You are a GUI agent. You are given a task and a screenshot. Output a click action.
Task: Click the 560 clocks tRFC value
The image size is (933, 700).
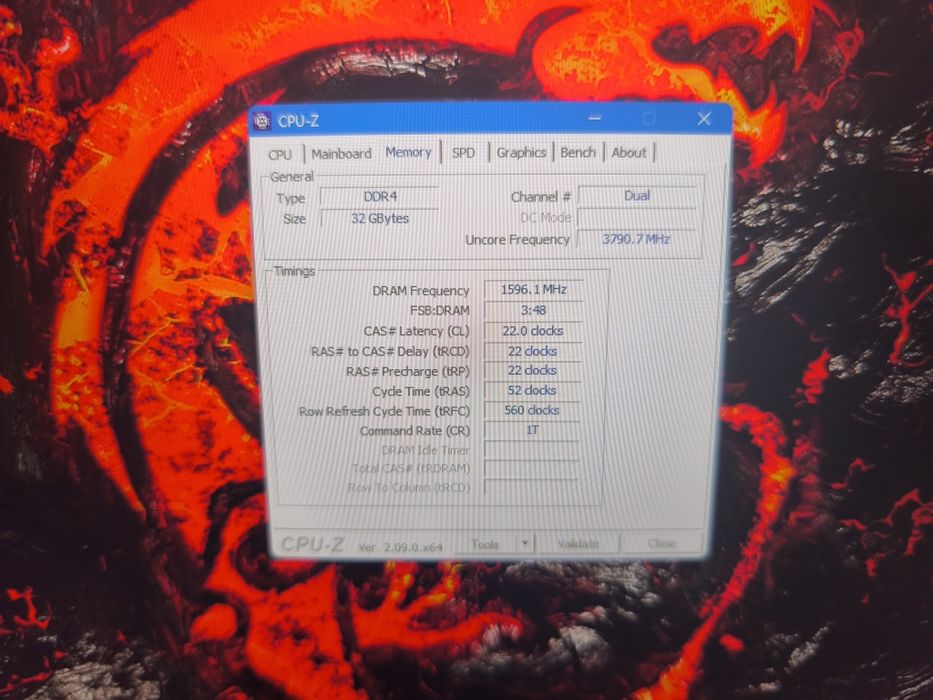pyautogui.click(x=533, y=410)
